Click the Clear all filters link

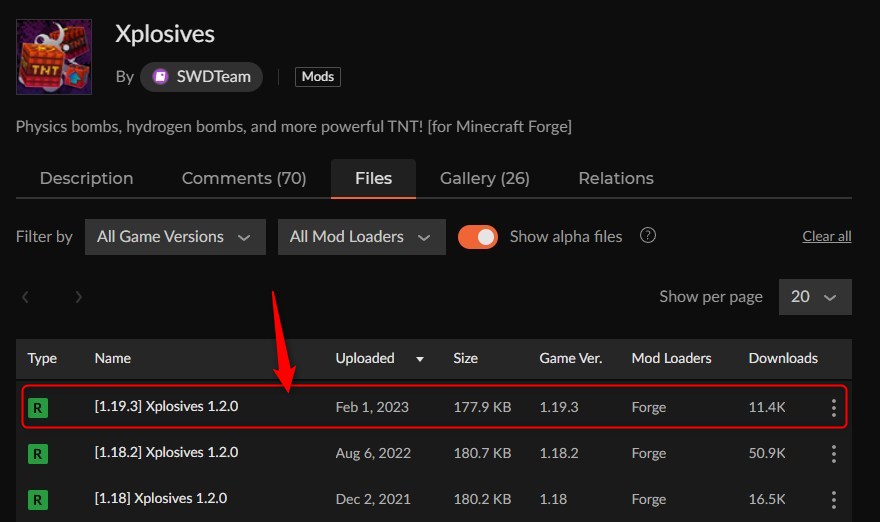pos(827,236)
